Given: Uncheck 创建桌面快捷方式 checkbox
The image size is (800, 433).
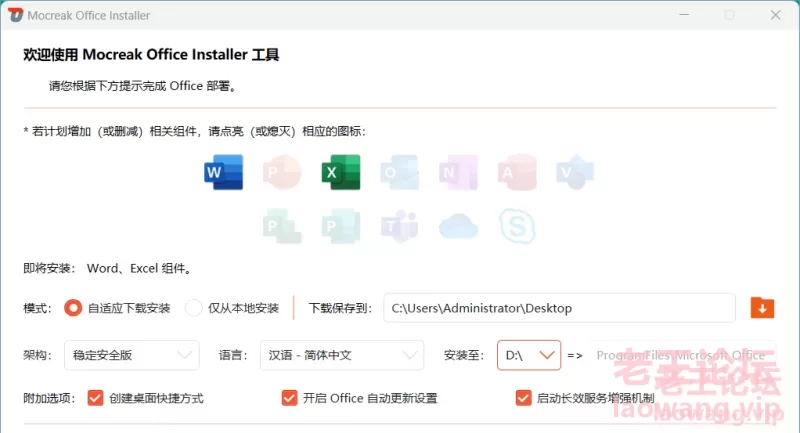Looking at the screenshot, I should pyautogui.click(x=95, y=398).
